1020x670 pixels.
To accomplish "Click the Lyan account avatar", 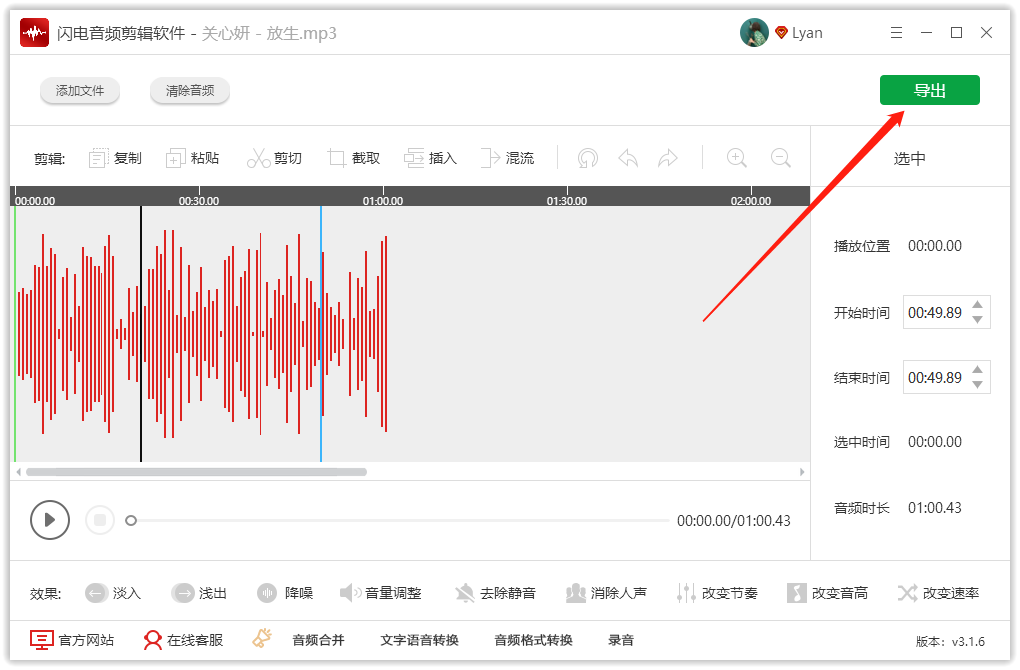I will coord(753,32).
